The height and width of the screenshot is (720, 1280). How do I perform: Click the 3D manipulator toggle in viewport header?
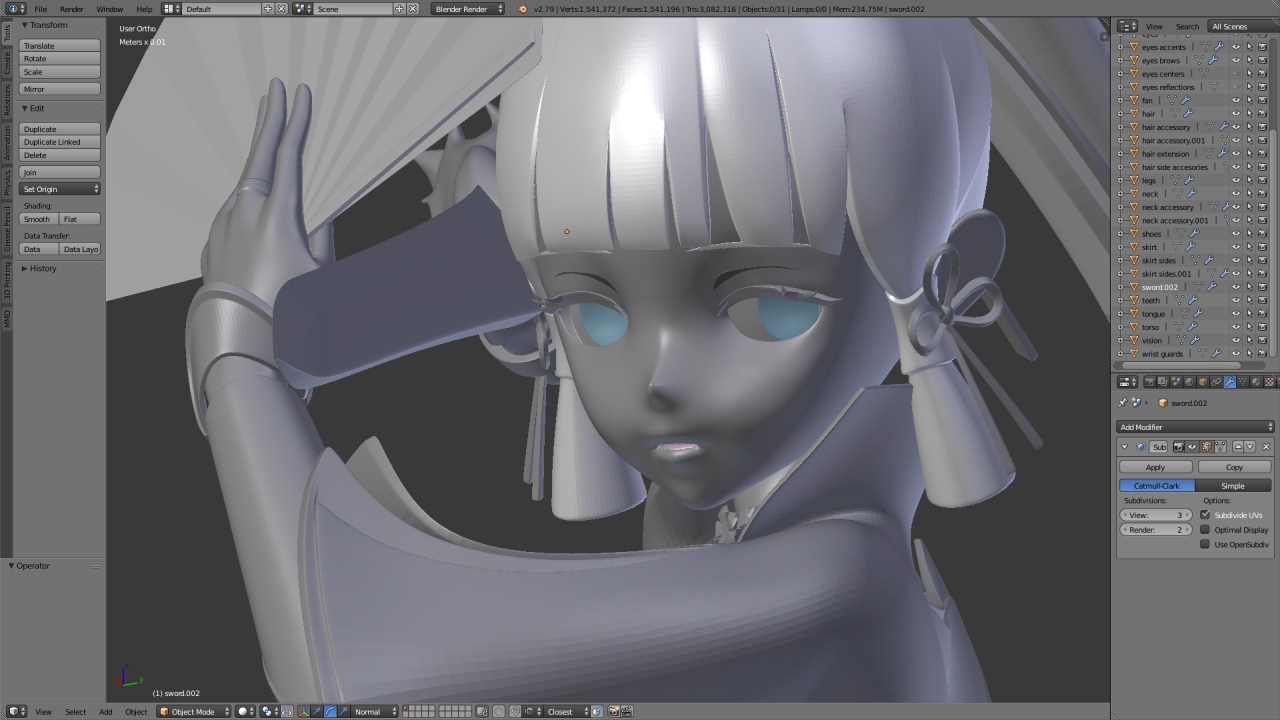[304, 712]
